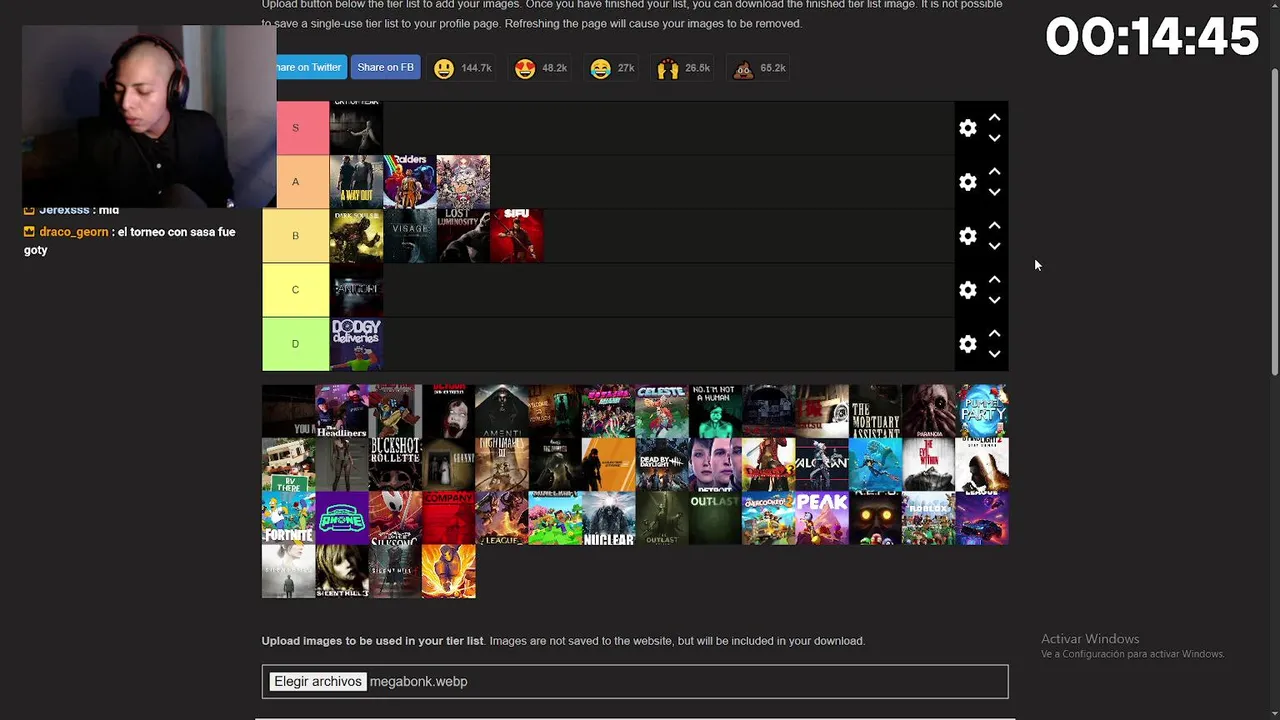Select Dark Souls III cover in B tier
This screenshot has width=1280, height=720.
pyautogui.click(x=356, y=236)
